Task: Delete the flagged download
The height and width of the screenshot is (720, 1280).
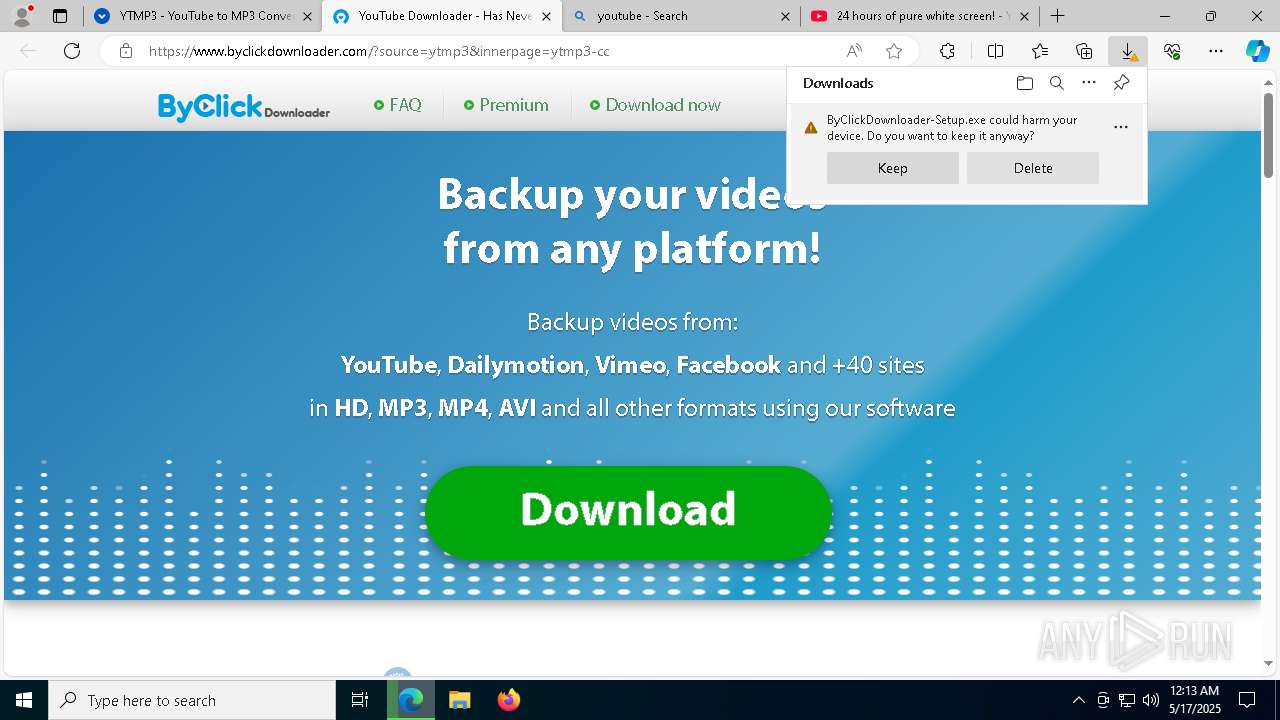Action: [x=1033, y=168]
